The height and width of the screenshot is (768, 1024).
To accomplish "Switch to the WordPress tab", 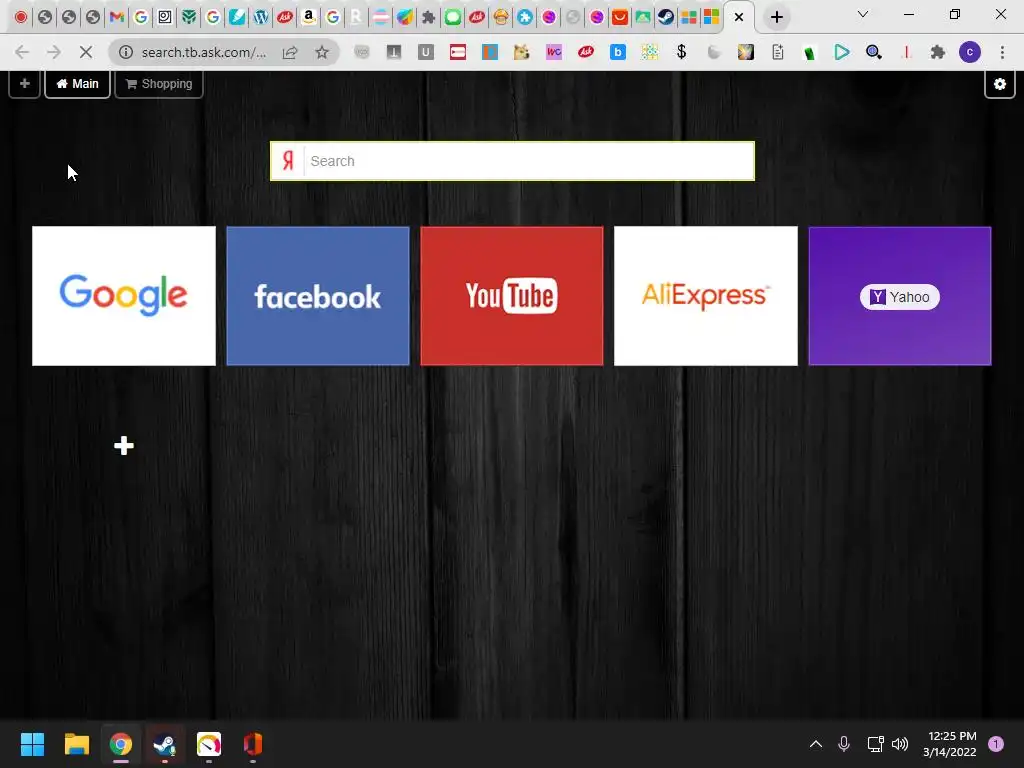I will coord(261,17).
